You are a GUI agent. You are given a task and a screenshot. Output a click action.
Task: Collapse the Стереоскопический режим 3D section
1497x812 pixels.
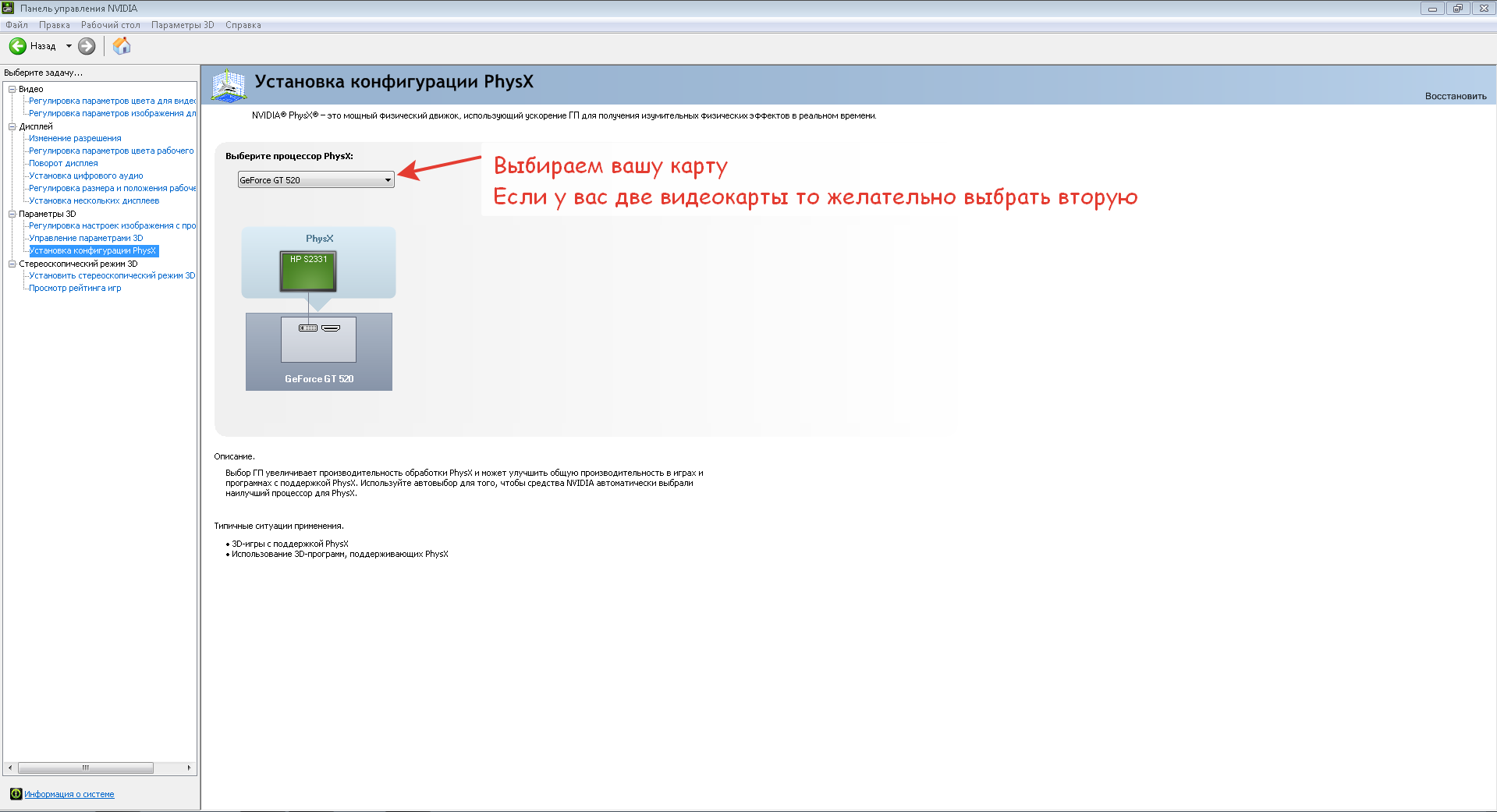pyautogui.click(x=12, y=264)
